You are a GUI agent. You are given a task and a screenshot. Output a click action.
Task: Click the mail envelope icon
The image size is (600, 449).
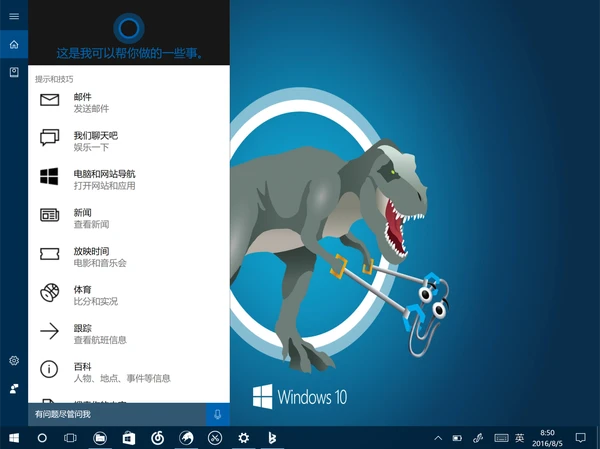pyautogui.click(x=50, y=100)
